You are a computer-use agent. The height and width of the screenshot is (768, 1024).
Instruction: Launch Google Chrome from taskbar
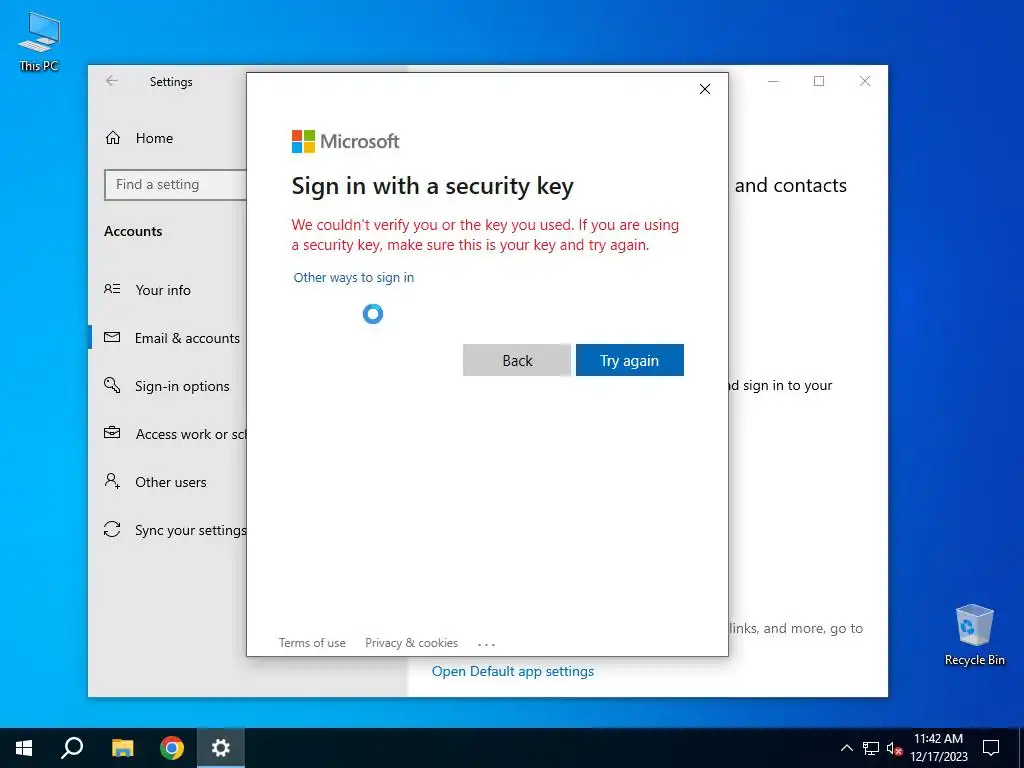(x=172, y=748)
